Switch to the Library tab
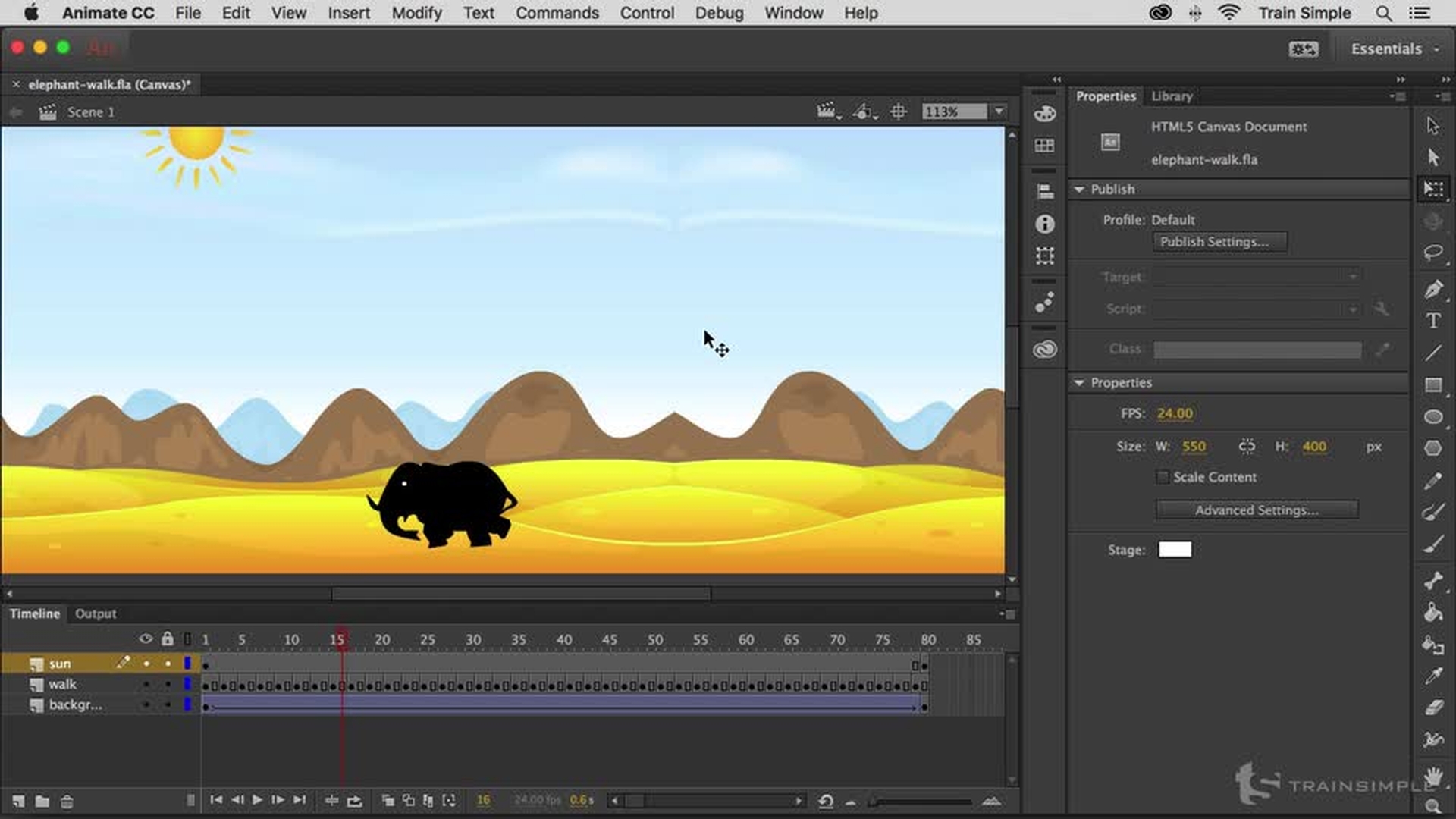Screen dimensions: 1456x819 pyautogui.click(x=1171, y=96)
